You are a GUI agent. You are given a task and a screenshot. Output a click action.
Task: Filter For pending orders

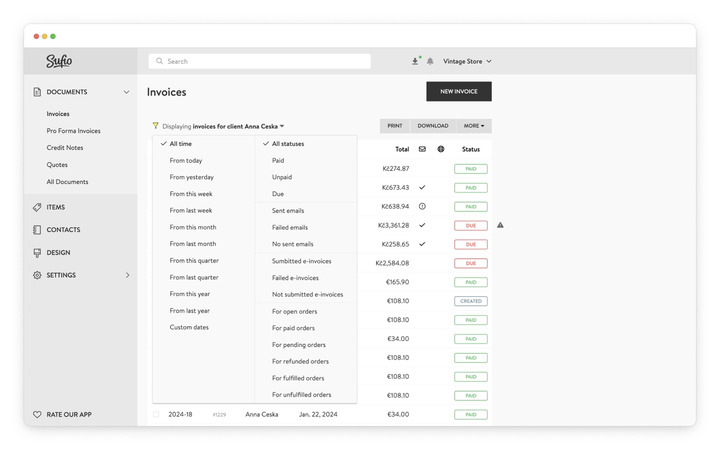pos(299,345)
